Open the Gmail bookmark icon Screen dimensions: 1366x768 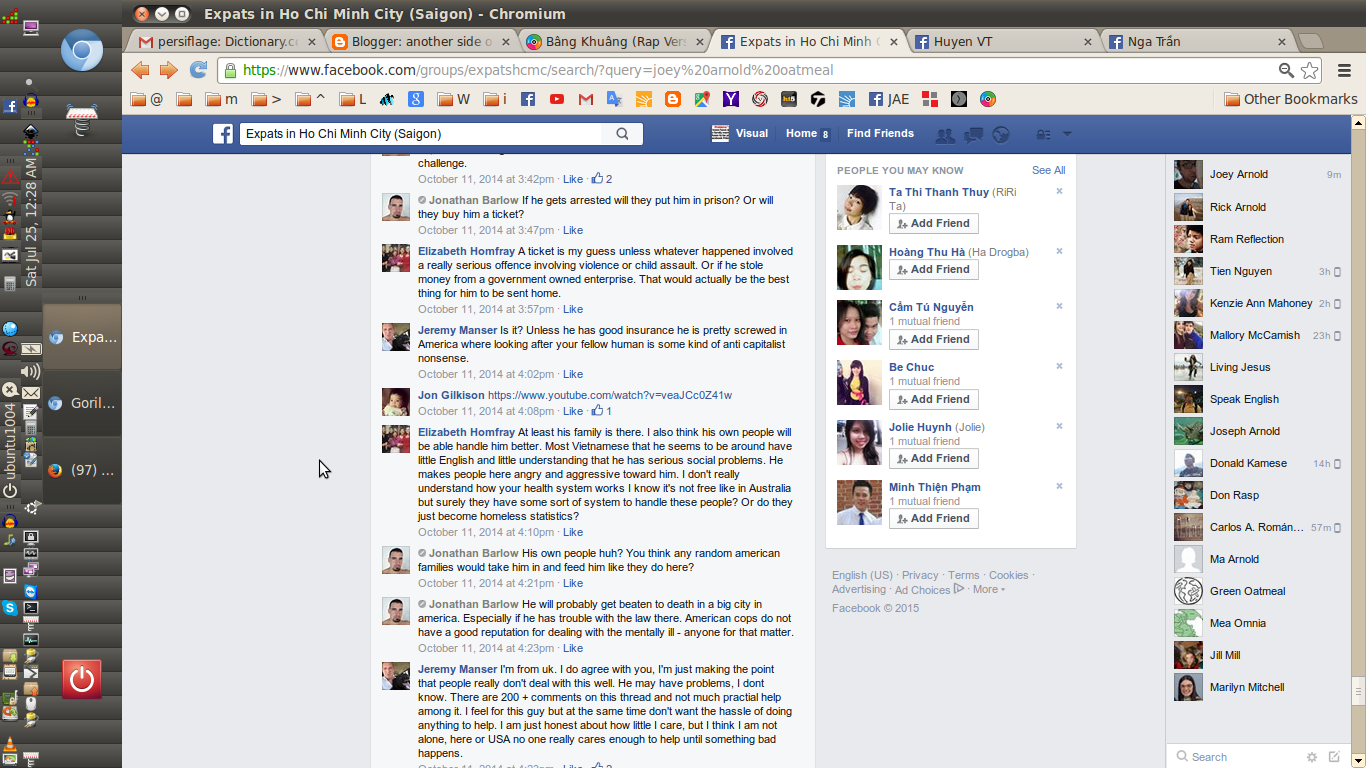pyautogui.click(x=586, y=99)
